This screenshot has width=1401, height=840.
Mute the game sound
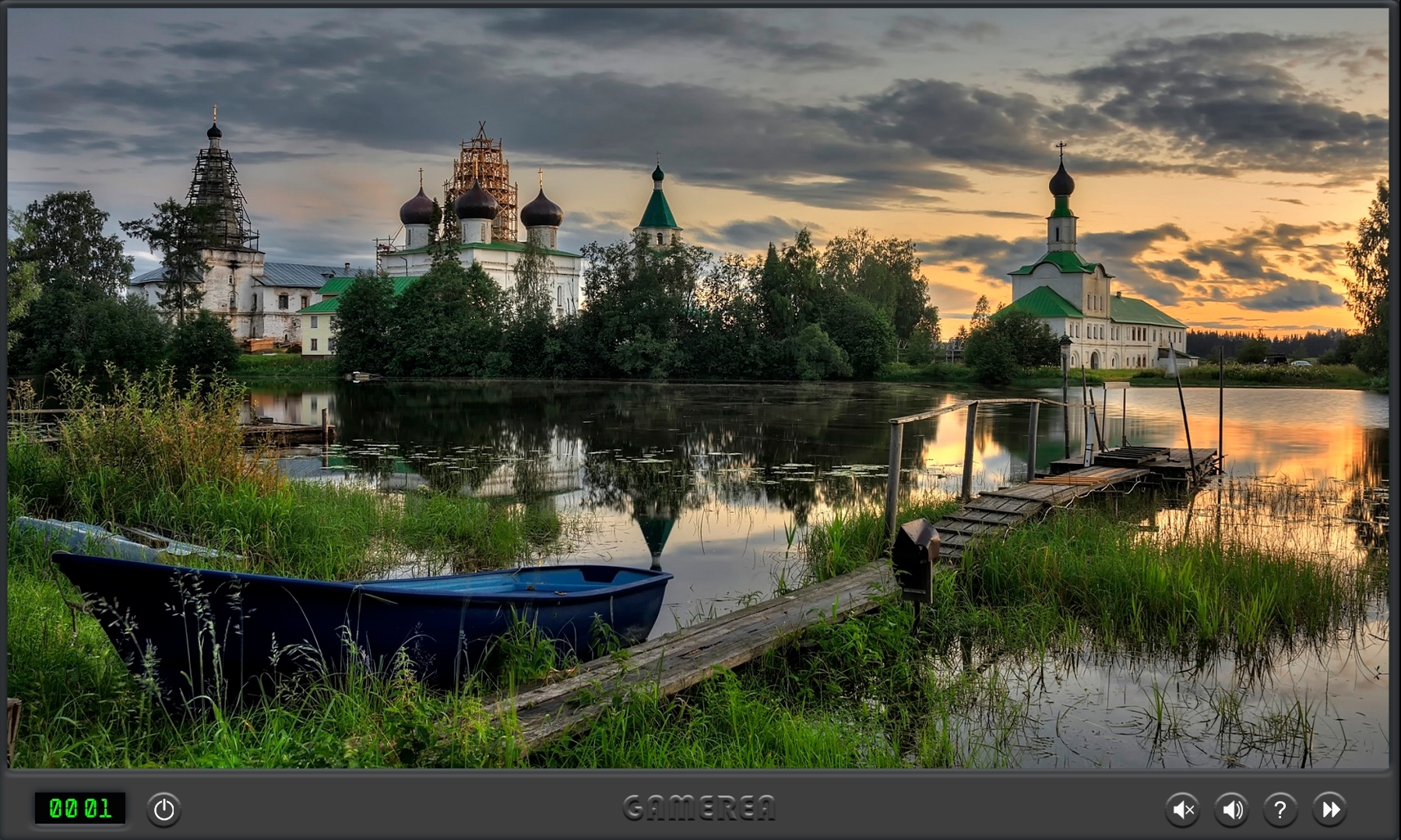pos(1182,810)
